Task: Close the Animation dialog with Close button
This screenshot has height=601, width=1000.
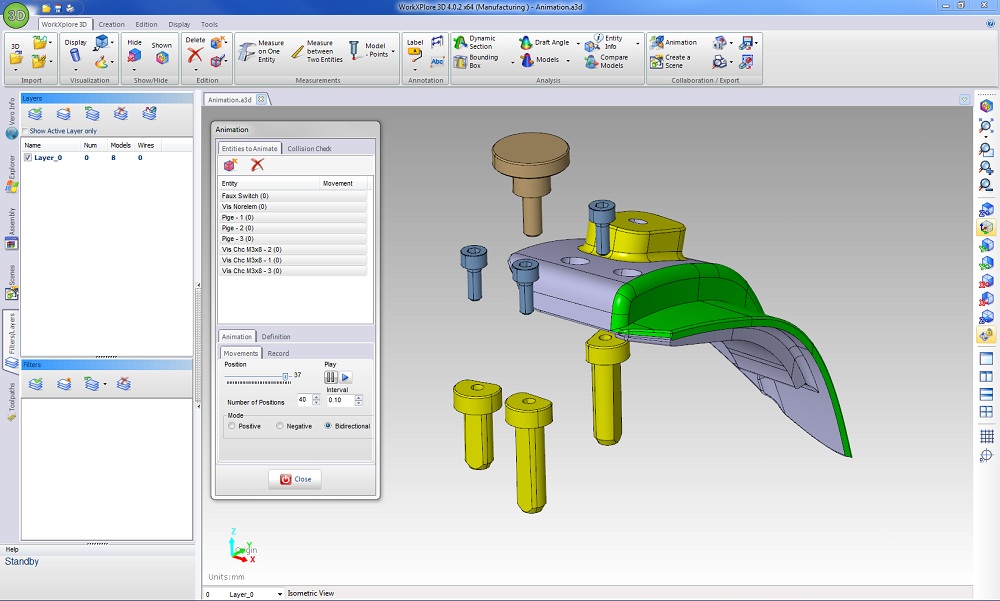Action: (x=296, y=479)
